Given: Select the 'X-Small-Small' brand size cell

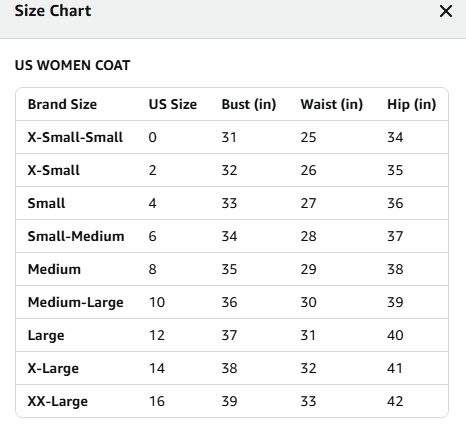Looking at the screenshot, I should coord(75,137).
